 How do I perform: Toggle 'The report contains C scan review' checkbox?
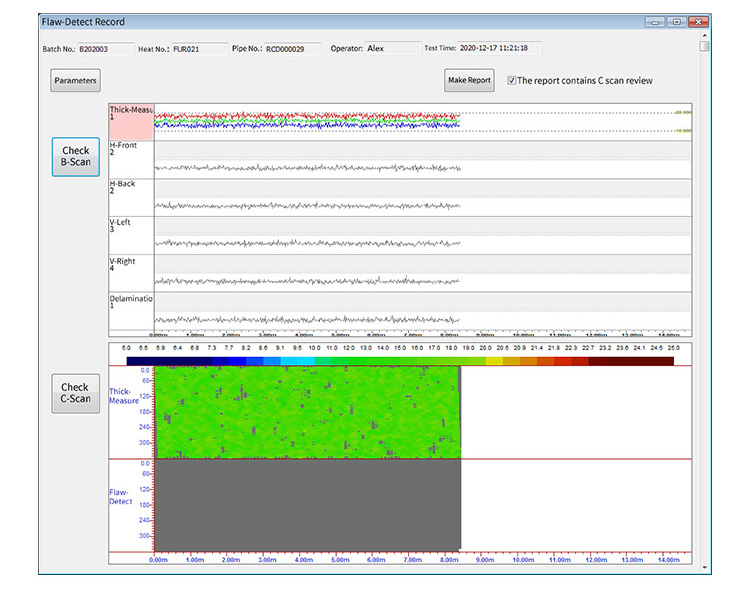point(512,81)
